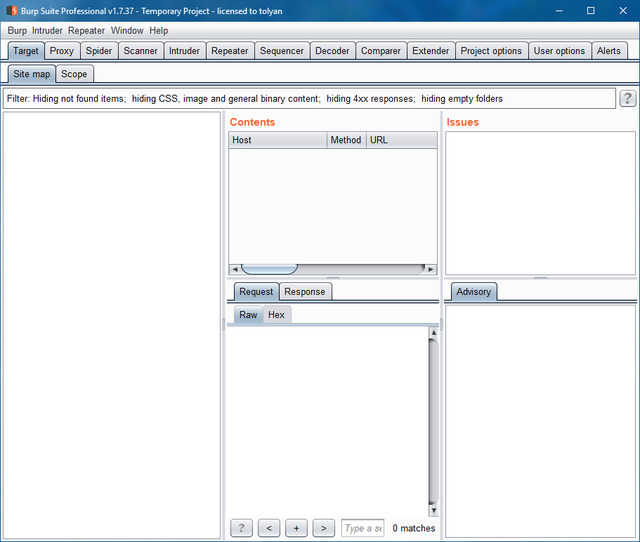Click the contents horizontal scrollbar thumb
Screen dimensions: 640x542
tap(269, 269)
